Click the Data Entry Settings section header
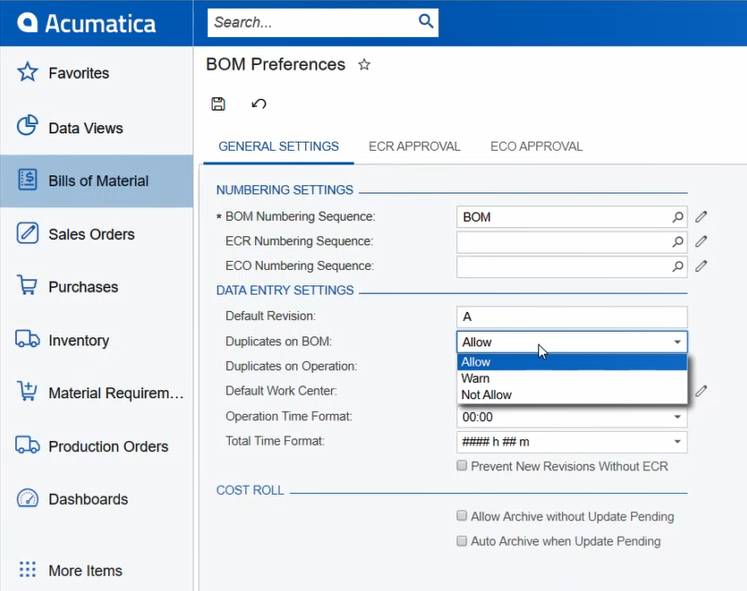 click(x=285, y=290)
